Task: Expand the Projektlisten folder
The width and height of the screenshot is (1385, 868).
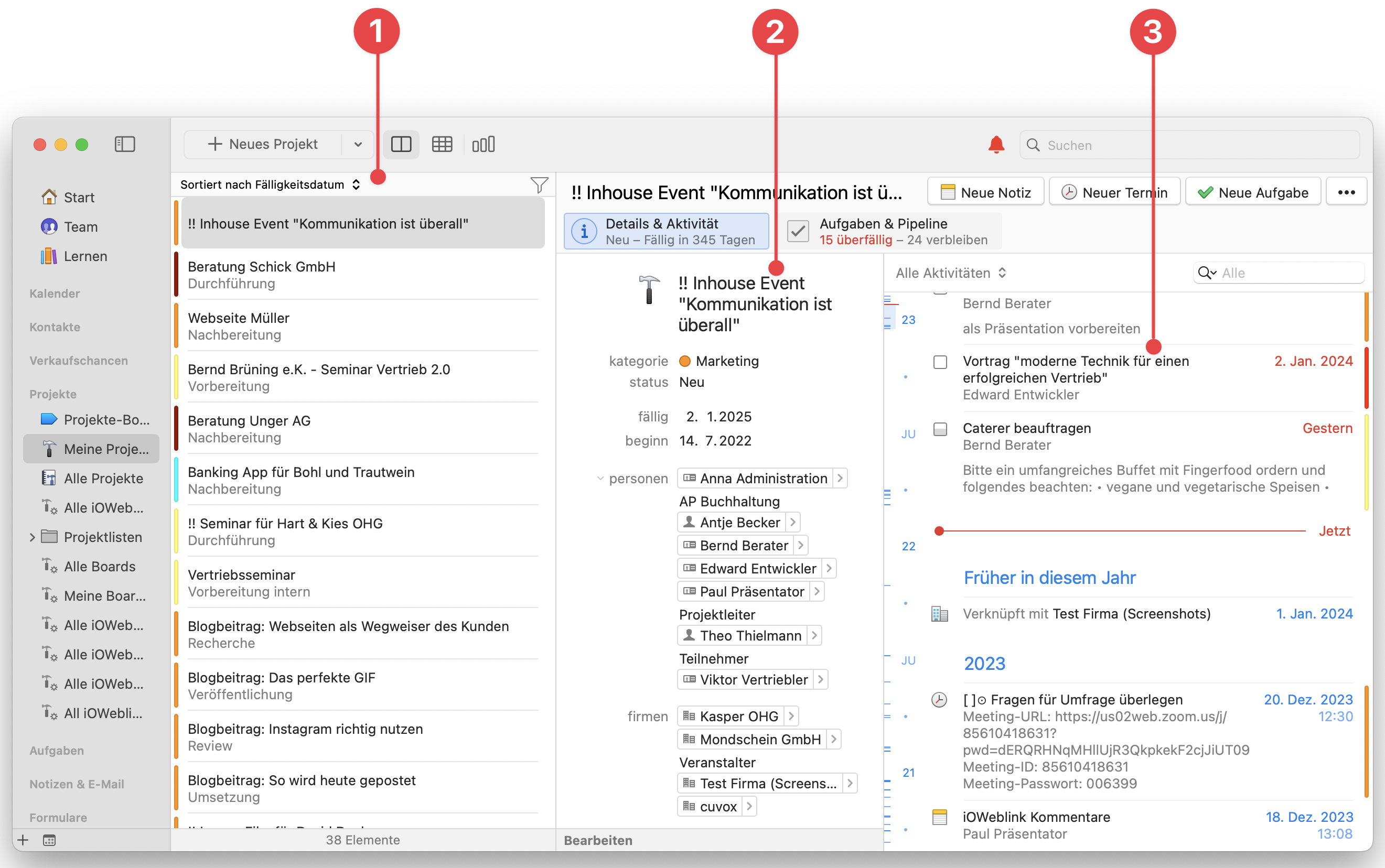Action: (x=32, y=537)
